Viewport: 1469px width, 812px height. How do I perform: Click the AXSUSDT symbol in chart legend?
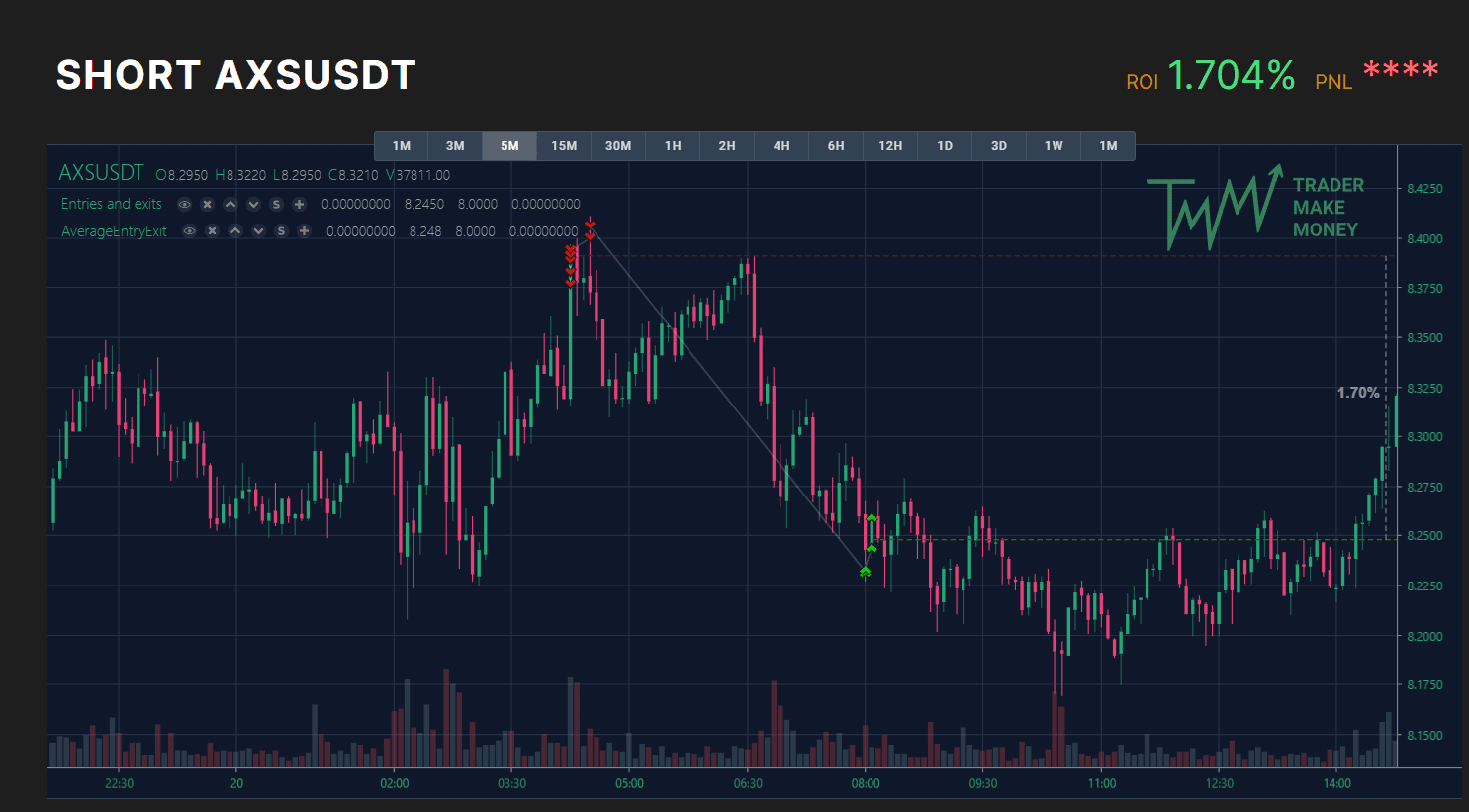click(x=101, y=173)
